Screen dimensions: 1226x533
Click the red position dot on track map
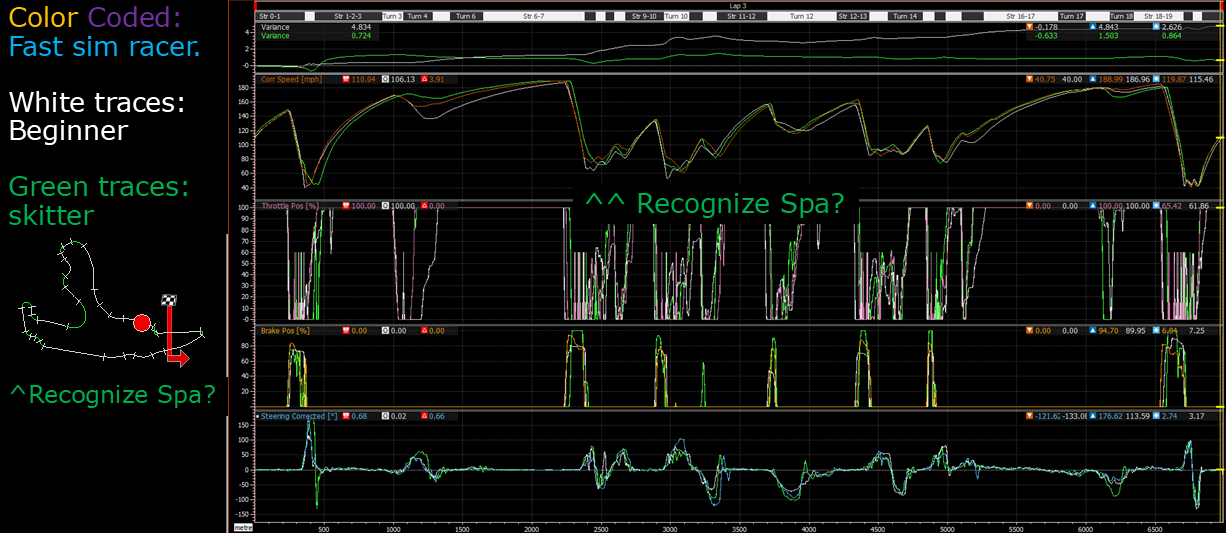pyautogui.click(x=142, y=322)
